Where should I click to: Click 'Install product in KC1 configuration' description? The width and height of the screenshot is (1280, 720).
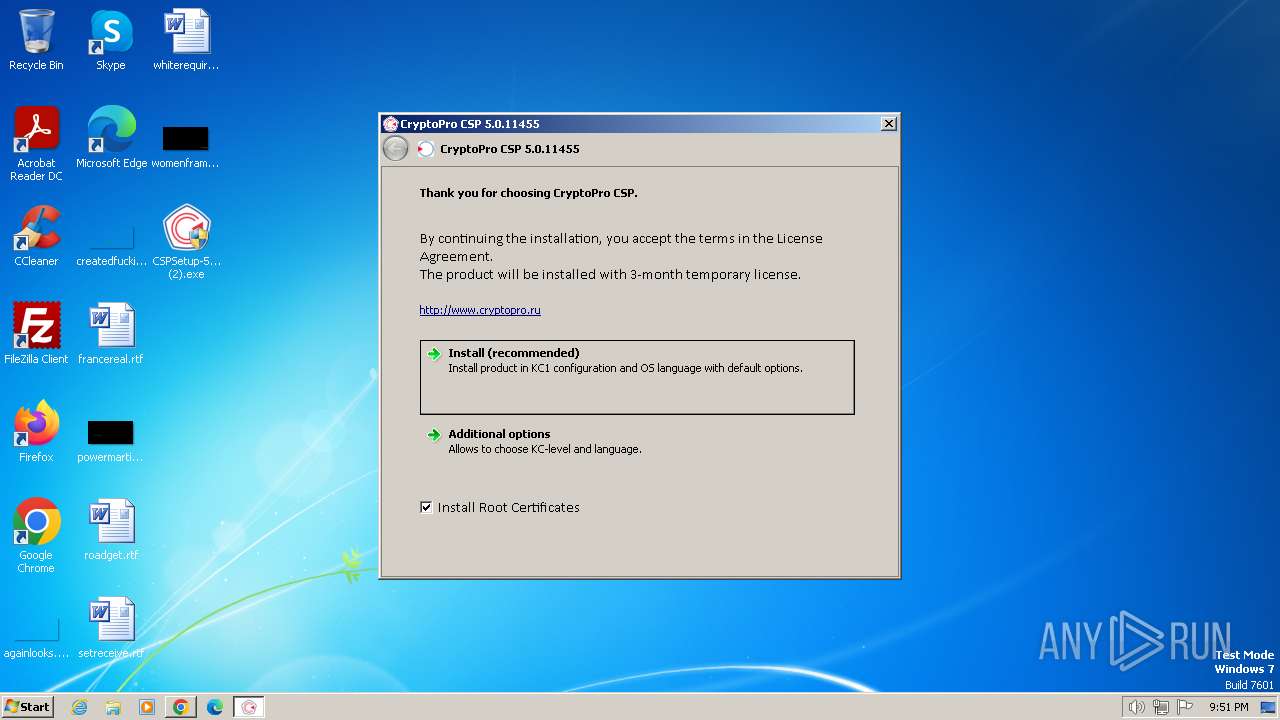[625, 368]
